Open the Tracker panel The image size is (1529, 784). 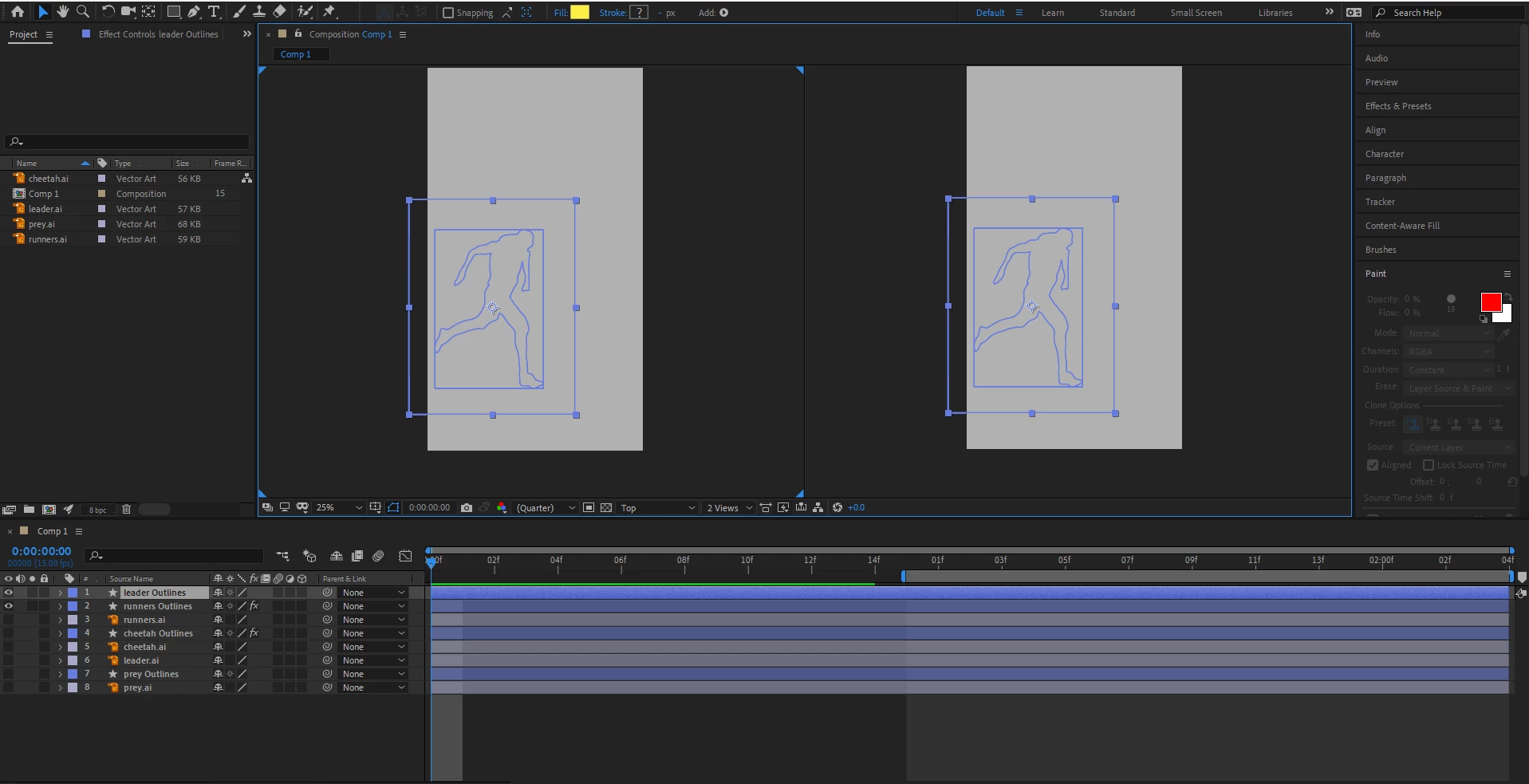coord(1380,202)
